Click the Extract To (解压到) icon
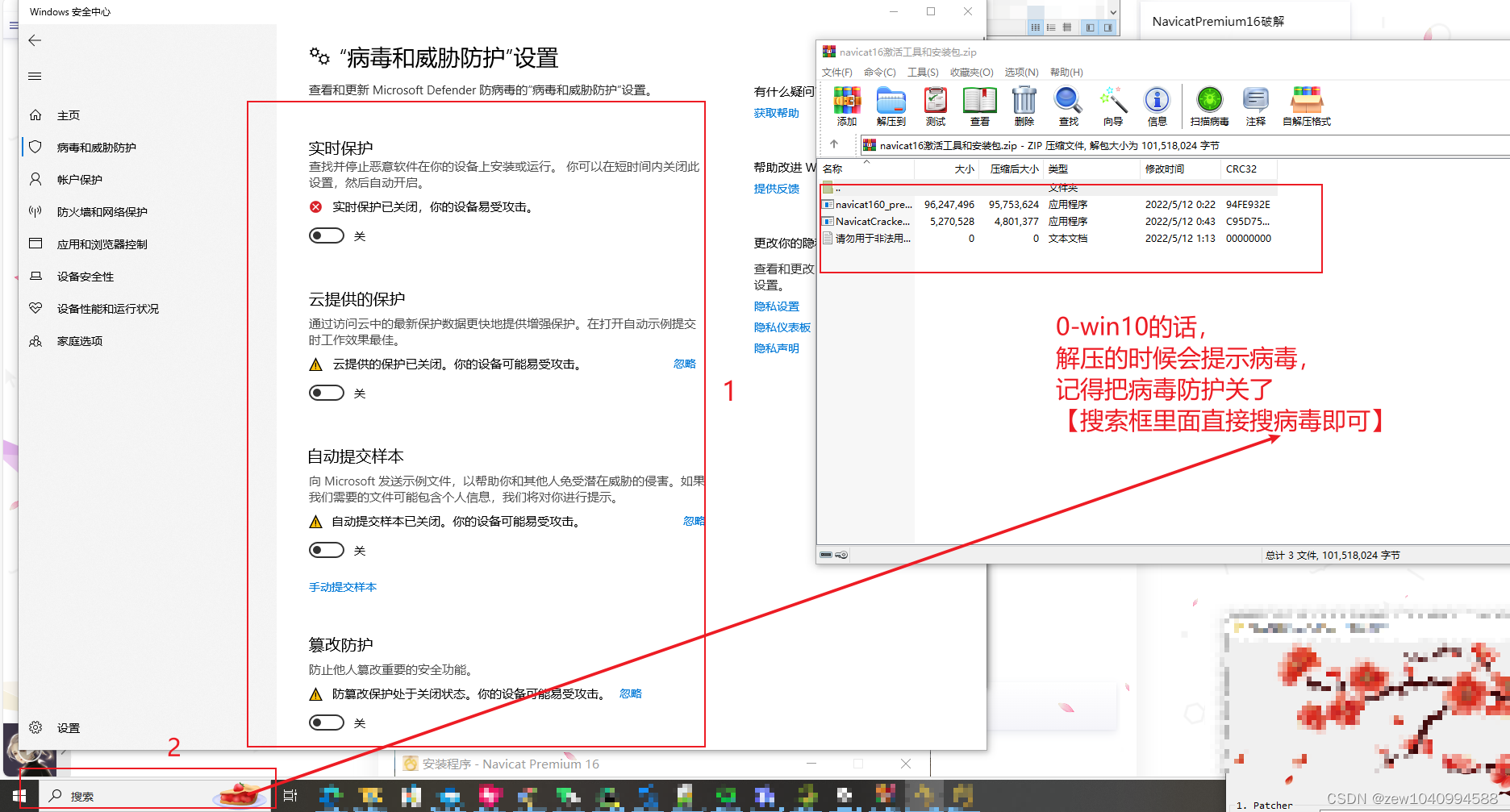Screen dimensions: 1510x812 [891, 106]
